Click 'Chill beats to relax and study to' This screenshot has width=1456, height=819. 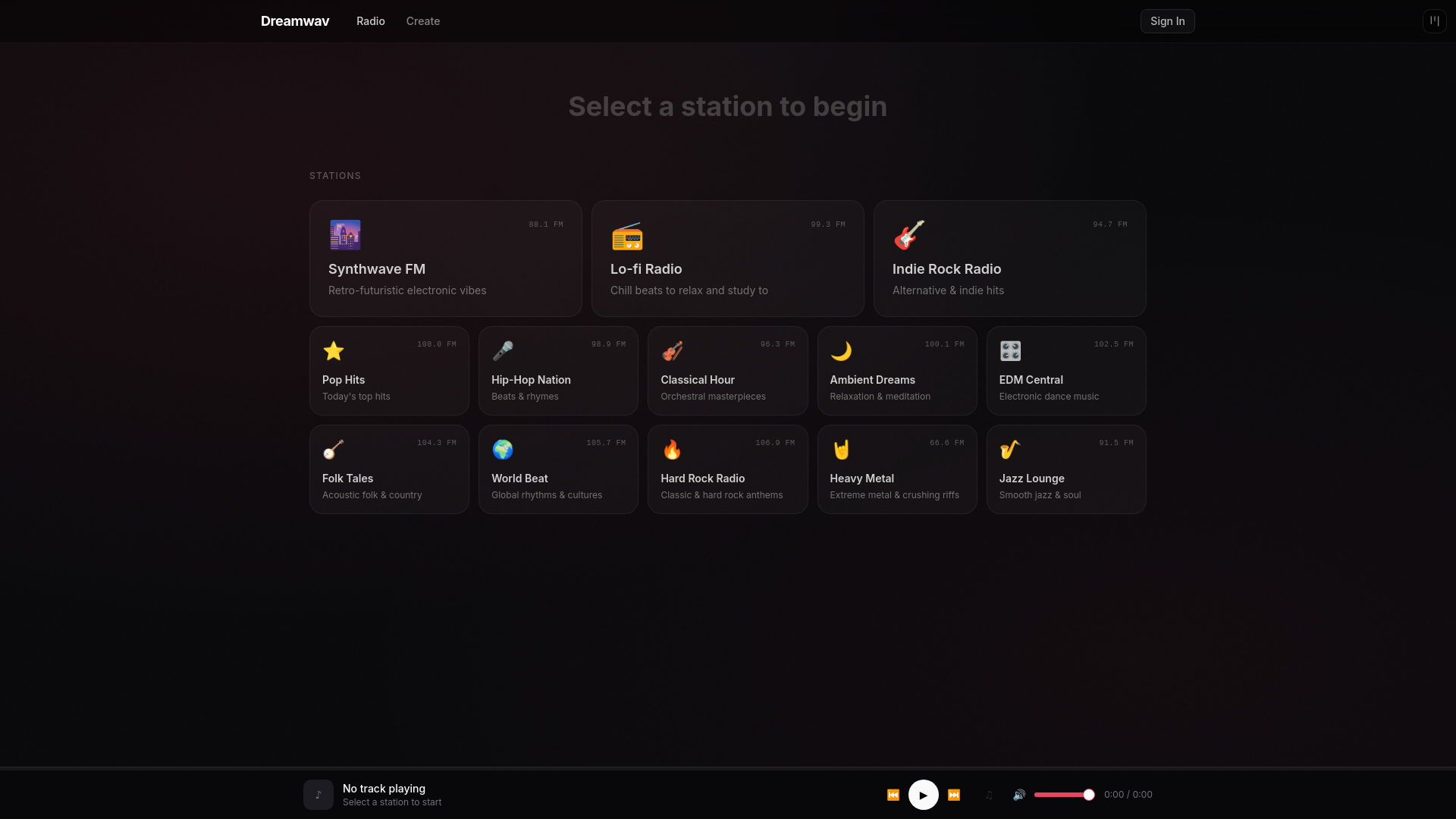coord(689,290)
